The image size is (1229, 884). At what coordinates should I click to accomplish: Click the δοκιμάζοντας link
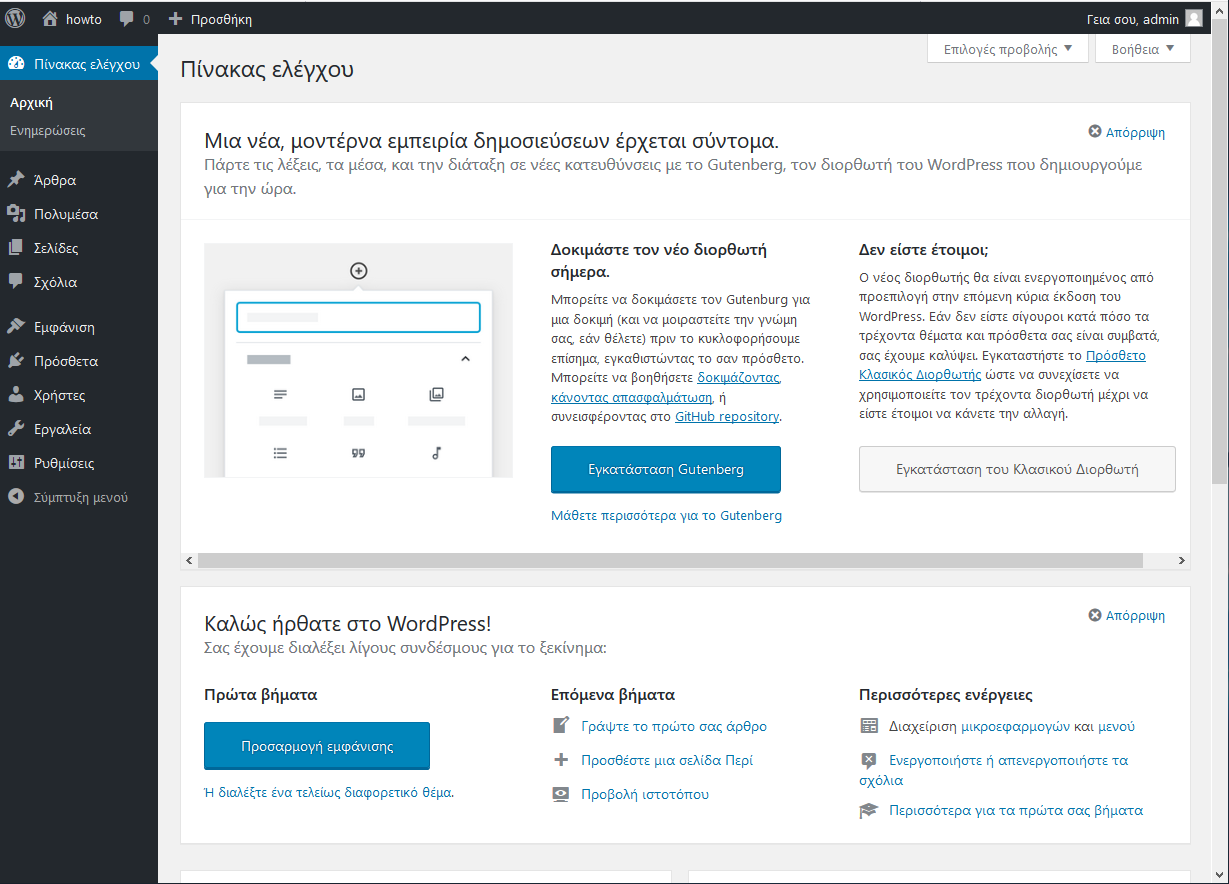point(738,378)
